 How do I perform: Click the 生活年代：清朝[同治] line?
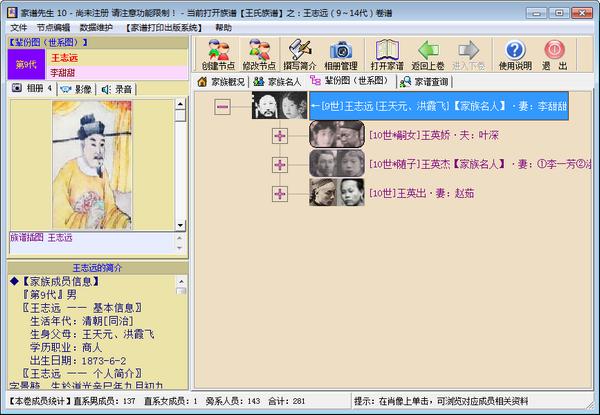(82, 321)
